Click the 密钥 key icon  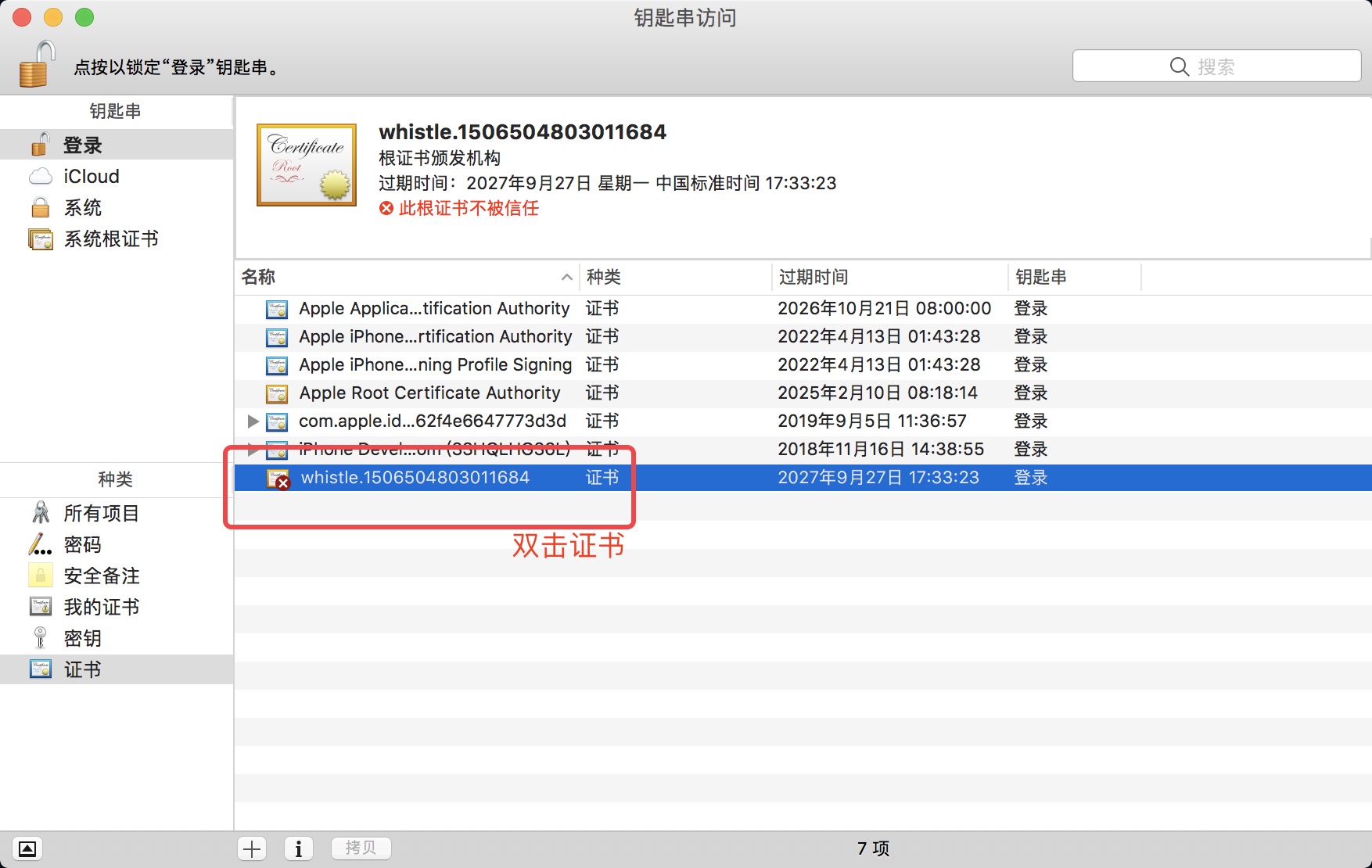41,638
